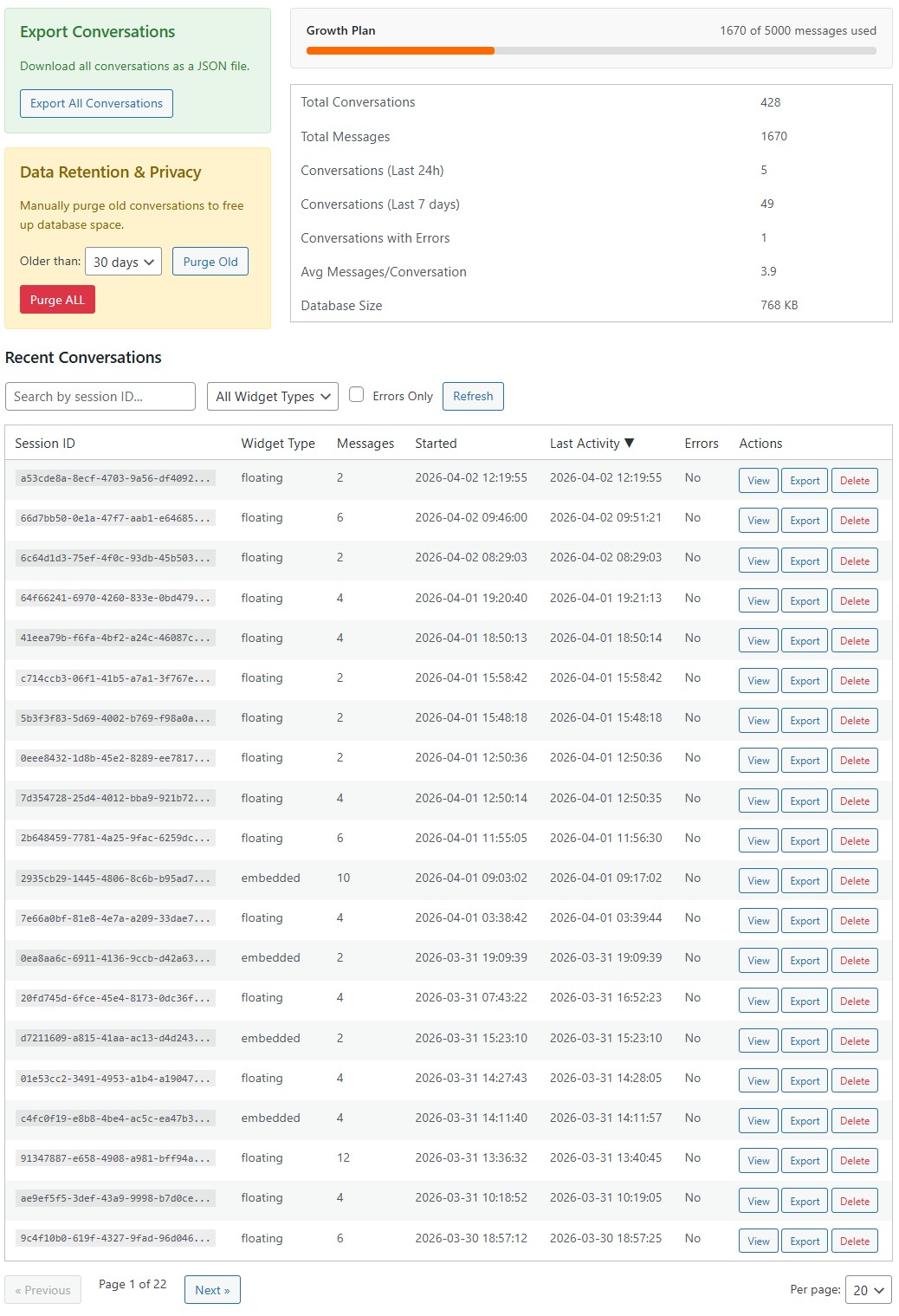Delete the 6c64d1d3 session conversation
This screenshot has height=1316, width=899.
(854, 561)
